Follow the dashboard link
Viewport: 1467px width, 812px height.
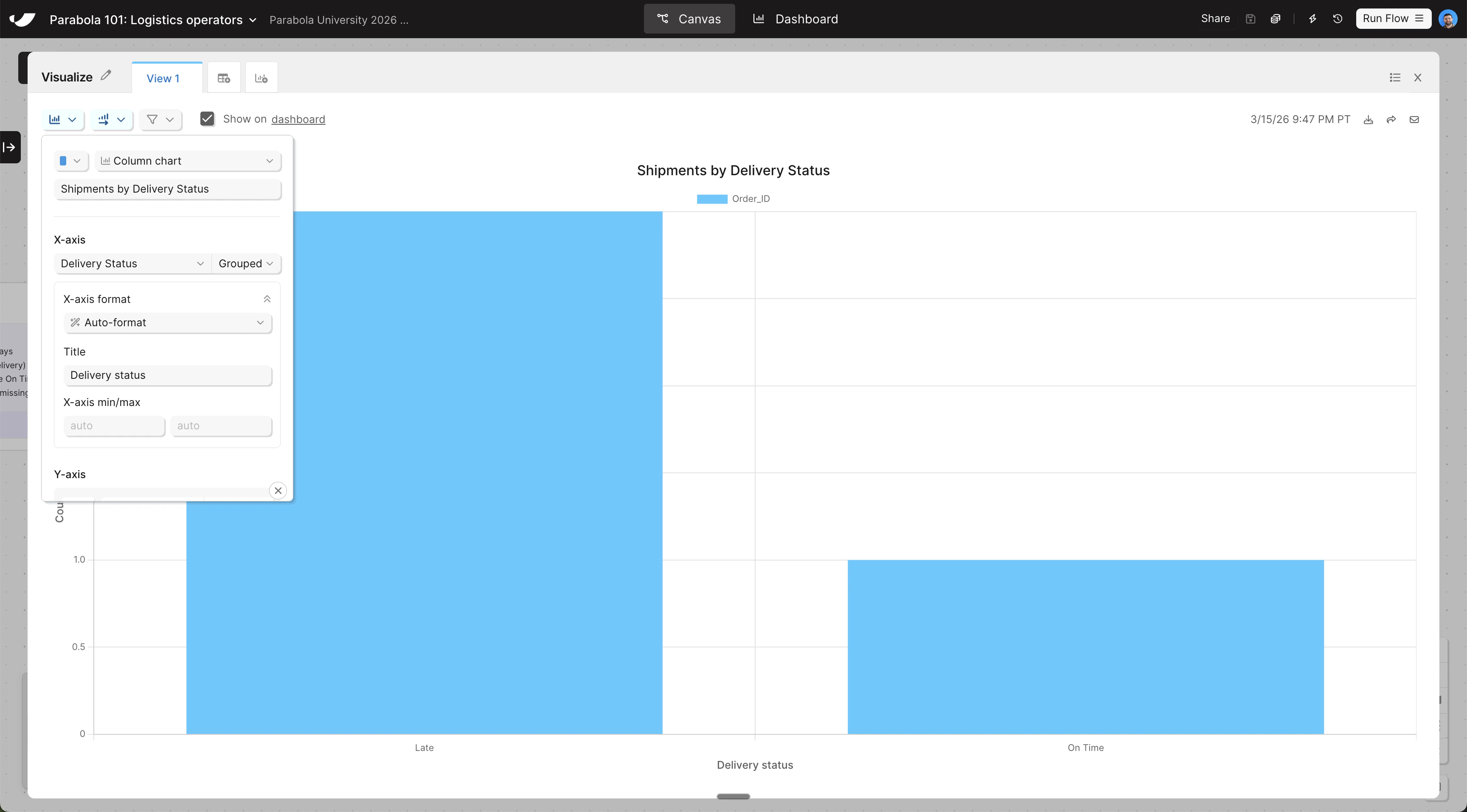(298, 119)
